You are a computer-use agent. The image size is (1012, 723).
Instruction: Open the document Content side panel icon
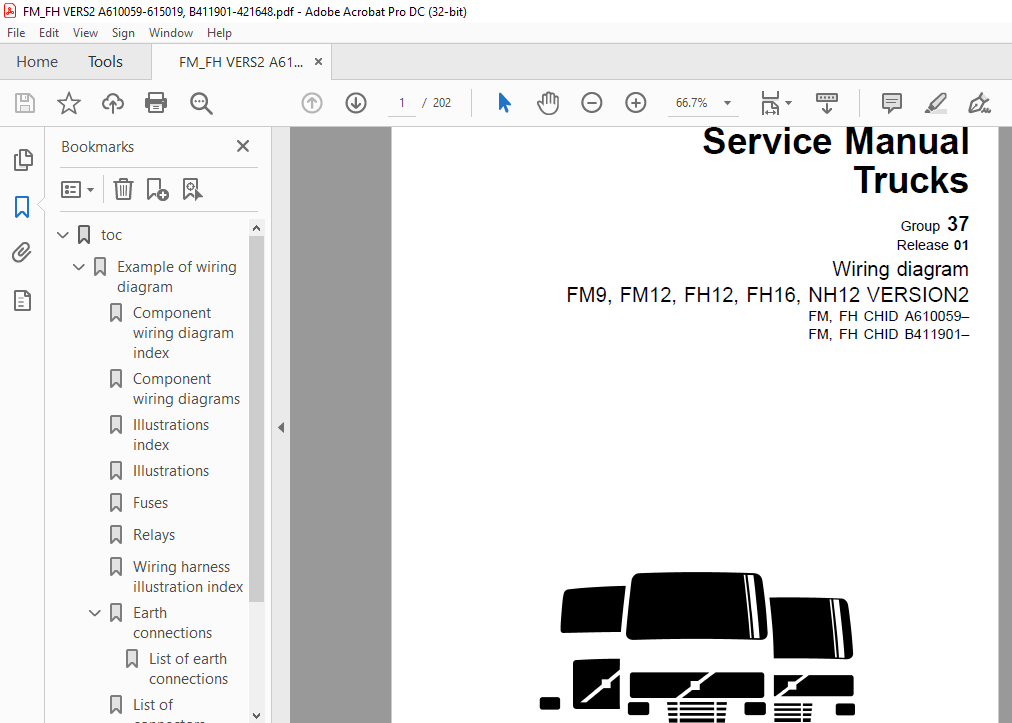click(22, 301)
